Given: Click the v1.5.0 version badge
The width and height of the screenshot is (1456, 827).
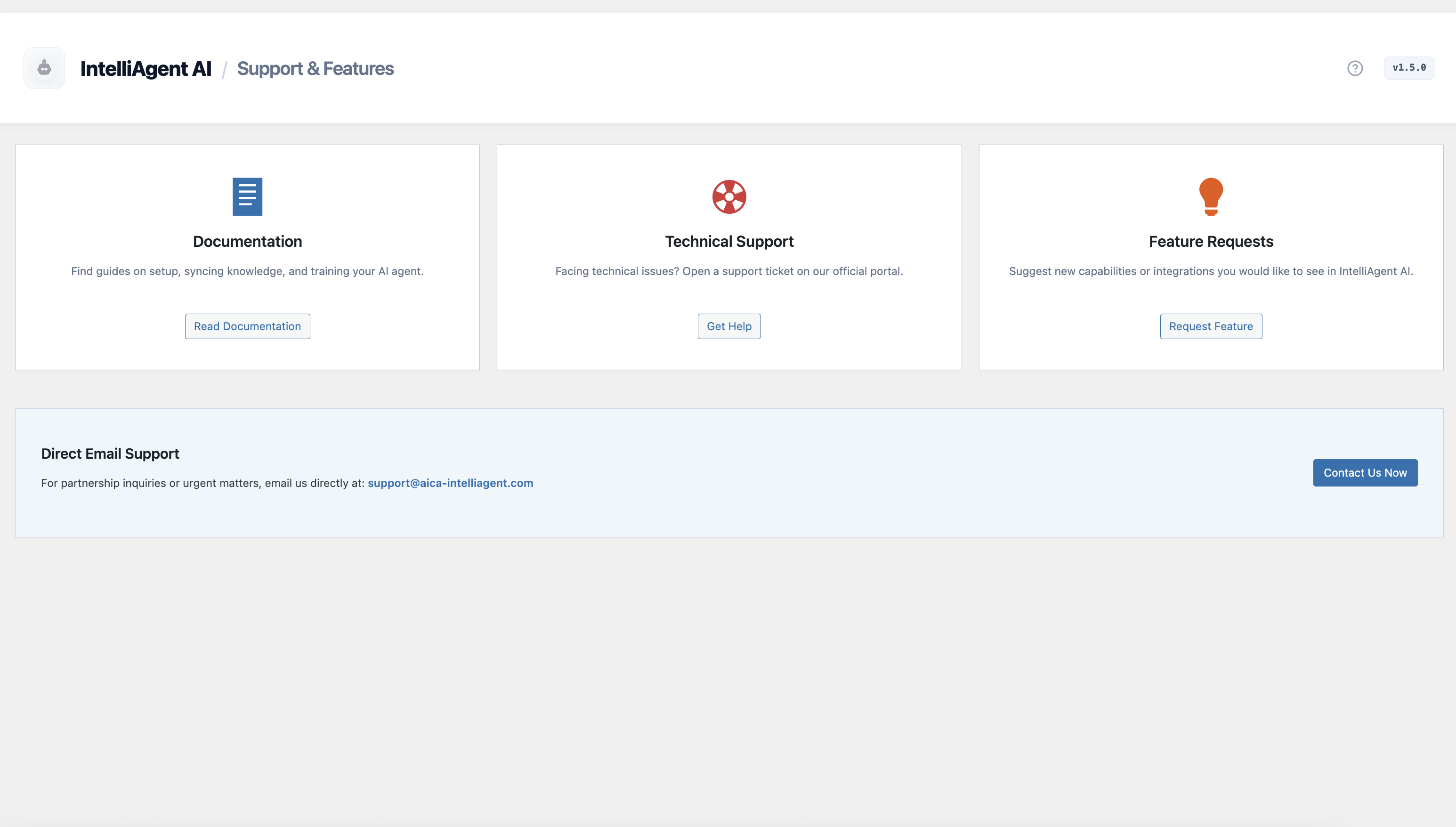Looking at the screenshot, I should click(1409, 68).
